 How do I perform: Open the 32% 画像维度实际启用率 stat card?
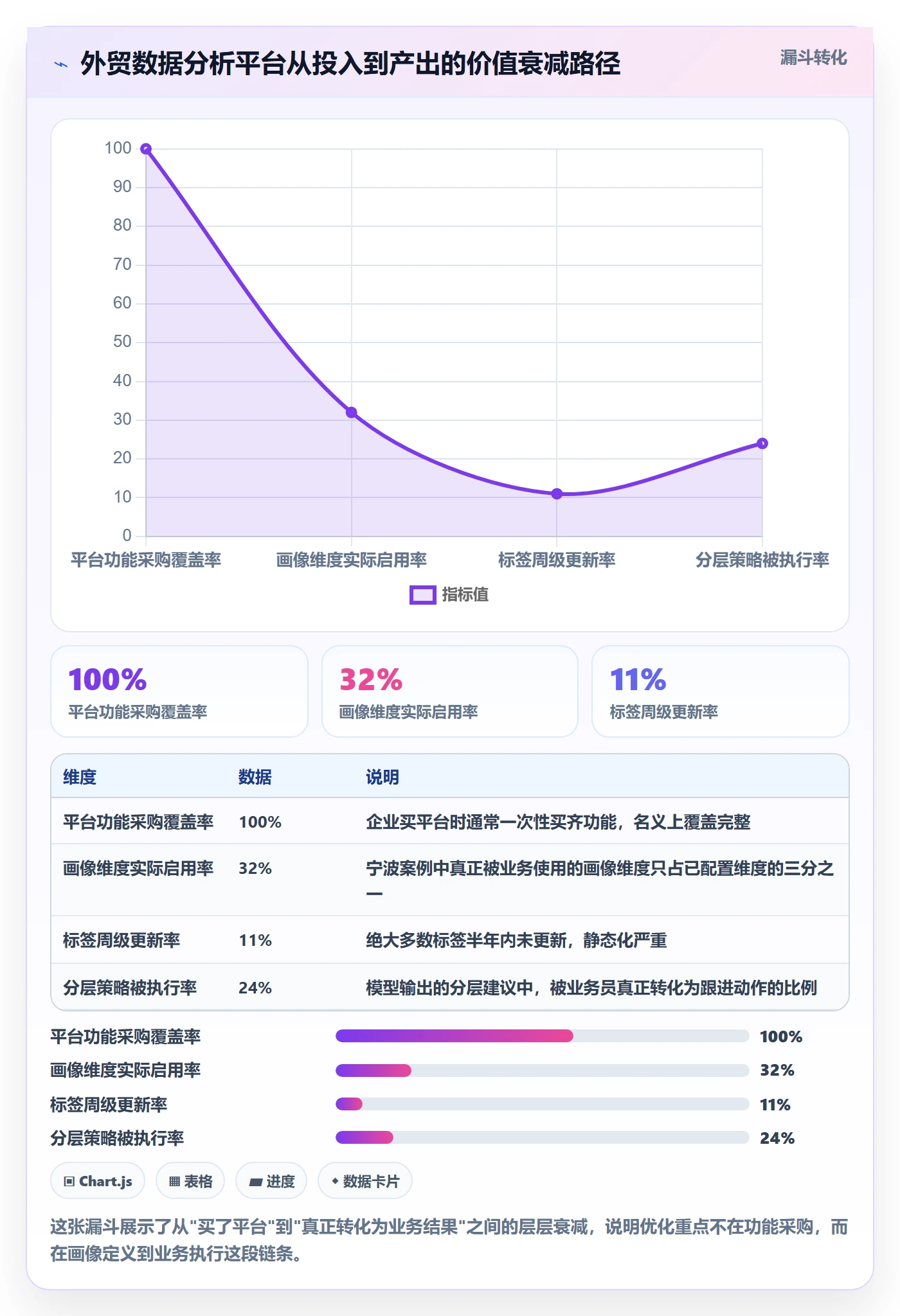tap(450, 691)
